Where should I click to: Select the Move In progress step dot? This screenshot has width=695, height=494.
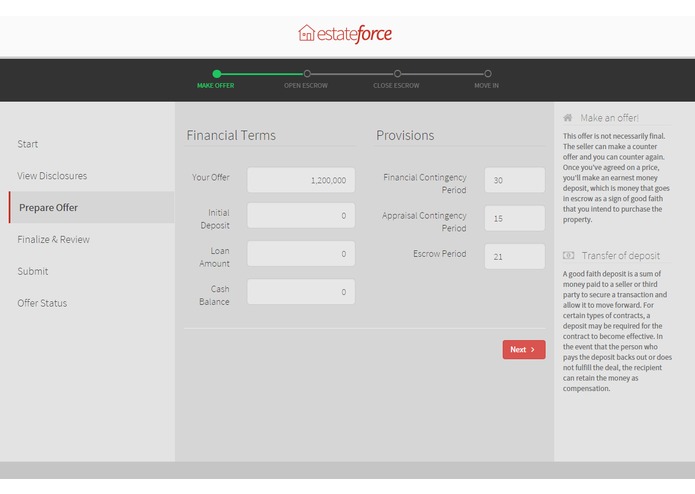point(488,74)
